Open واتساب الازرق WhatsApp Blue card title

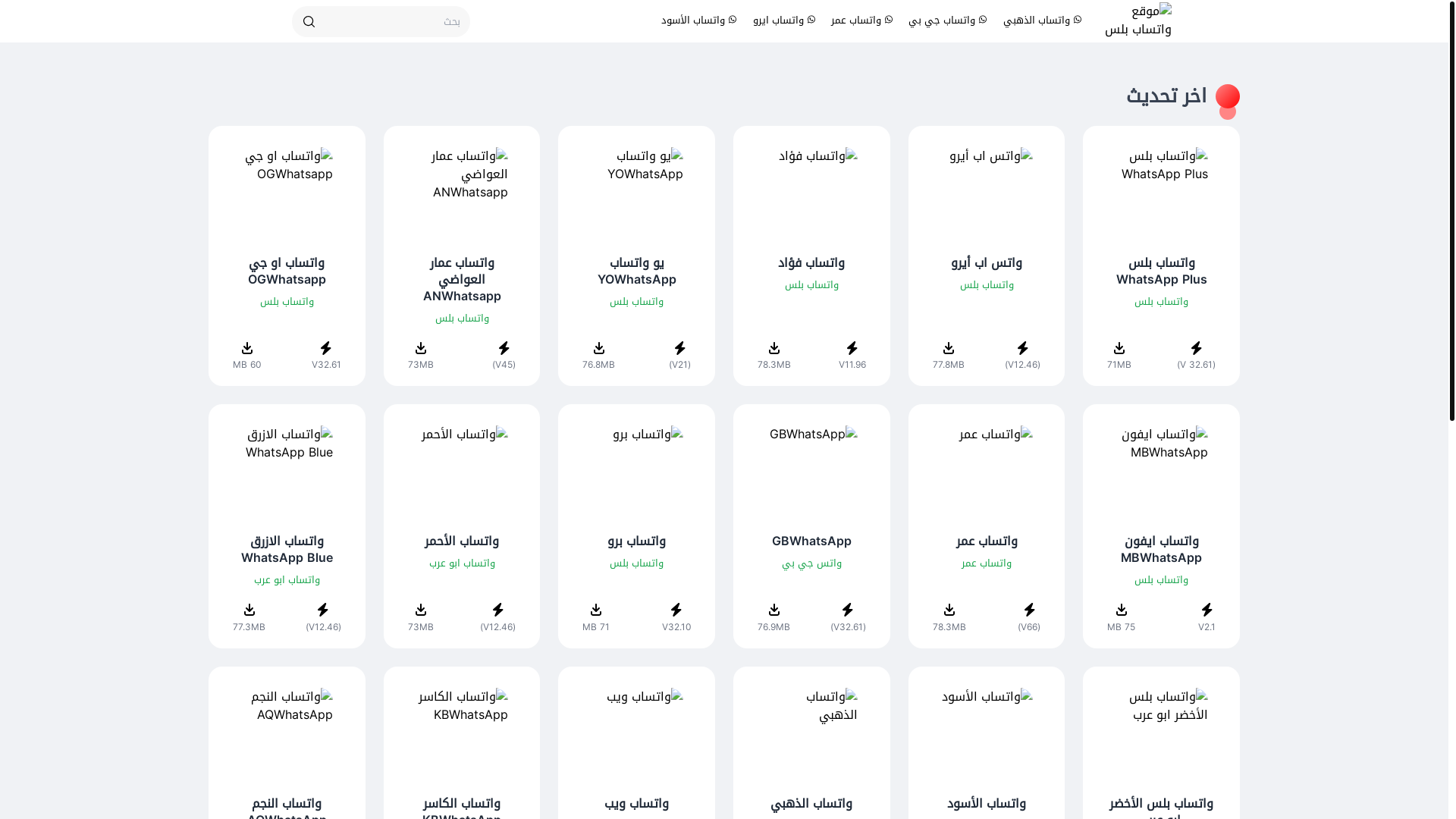click(287, 549)
